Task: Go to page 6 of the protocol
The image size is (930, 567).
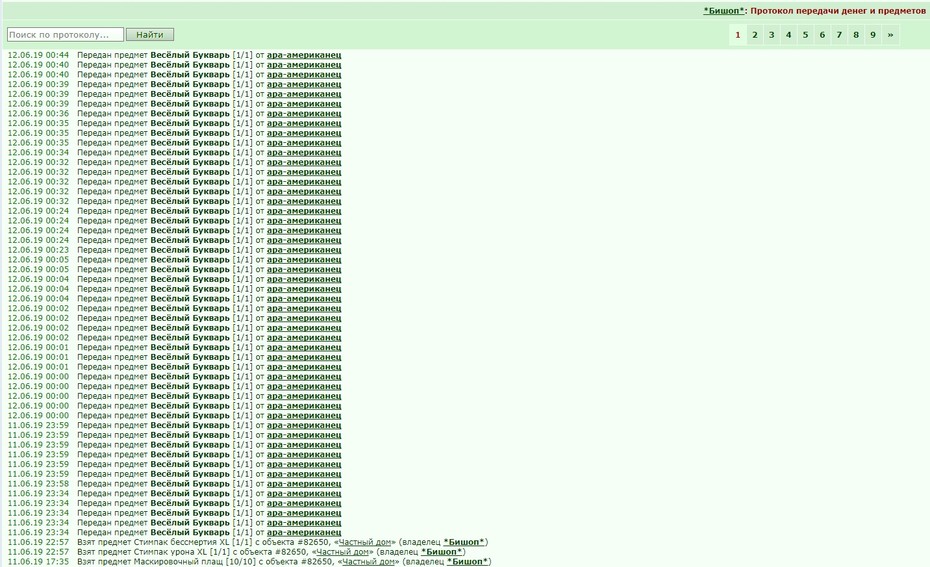Action: click(x=822, y=34)
